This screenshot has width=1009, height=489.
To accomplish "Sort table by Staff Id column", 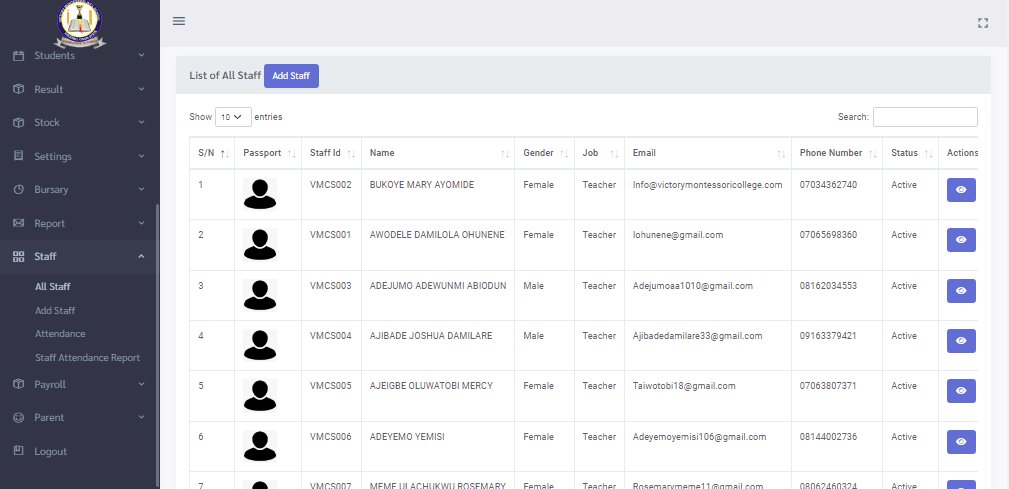I will [331, 153].
